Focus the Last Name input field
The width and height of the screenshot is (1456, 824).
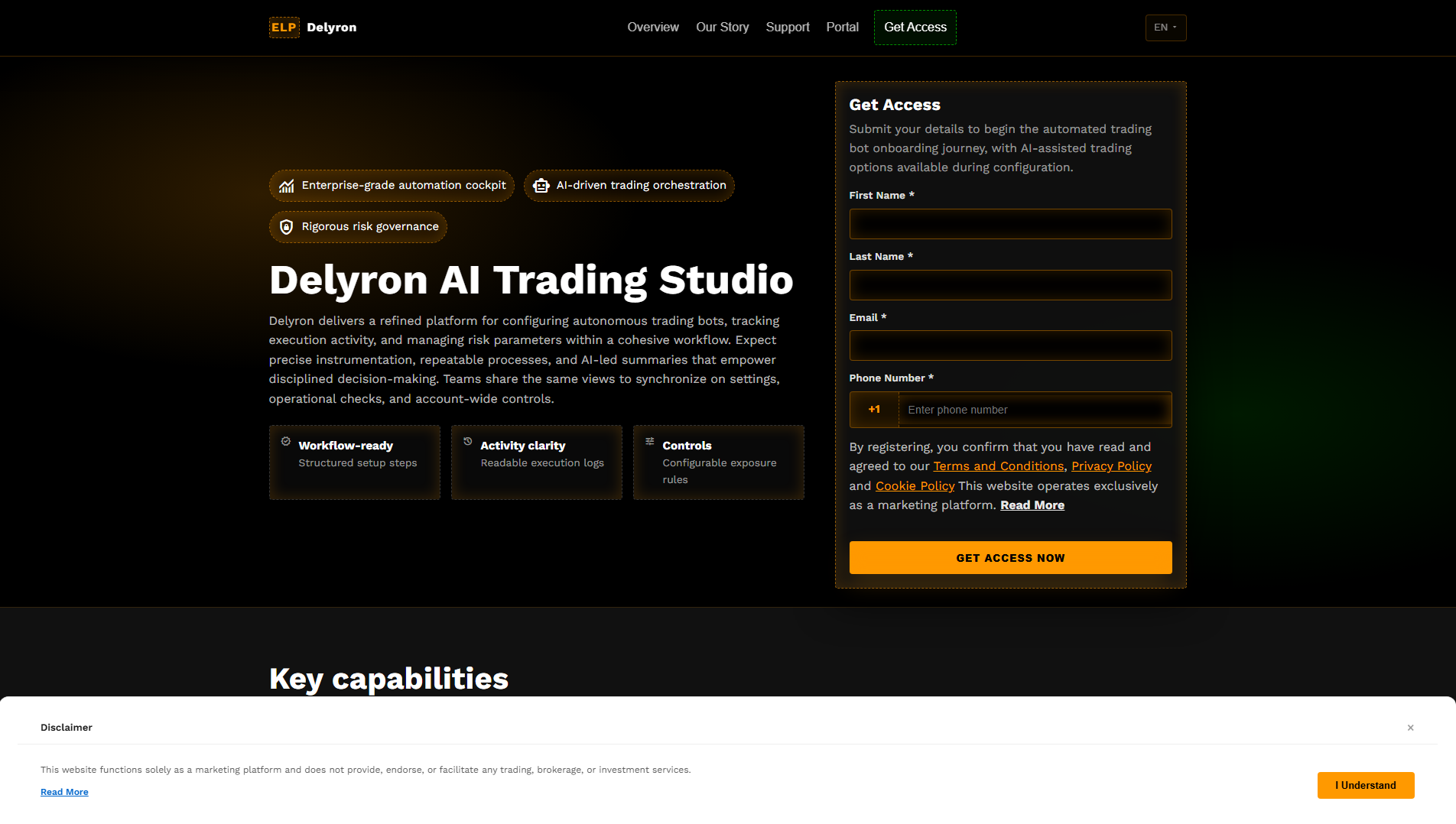[1010, 285]
